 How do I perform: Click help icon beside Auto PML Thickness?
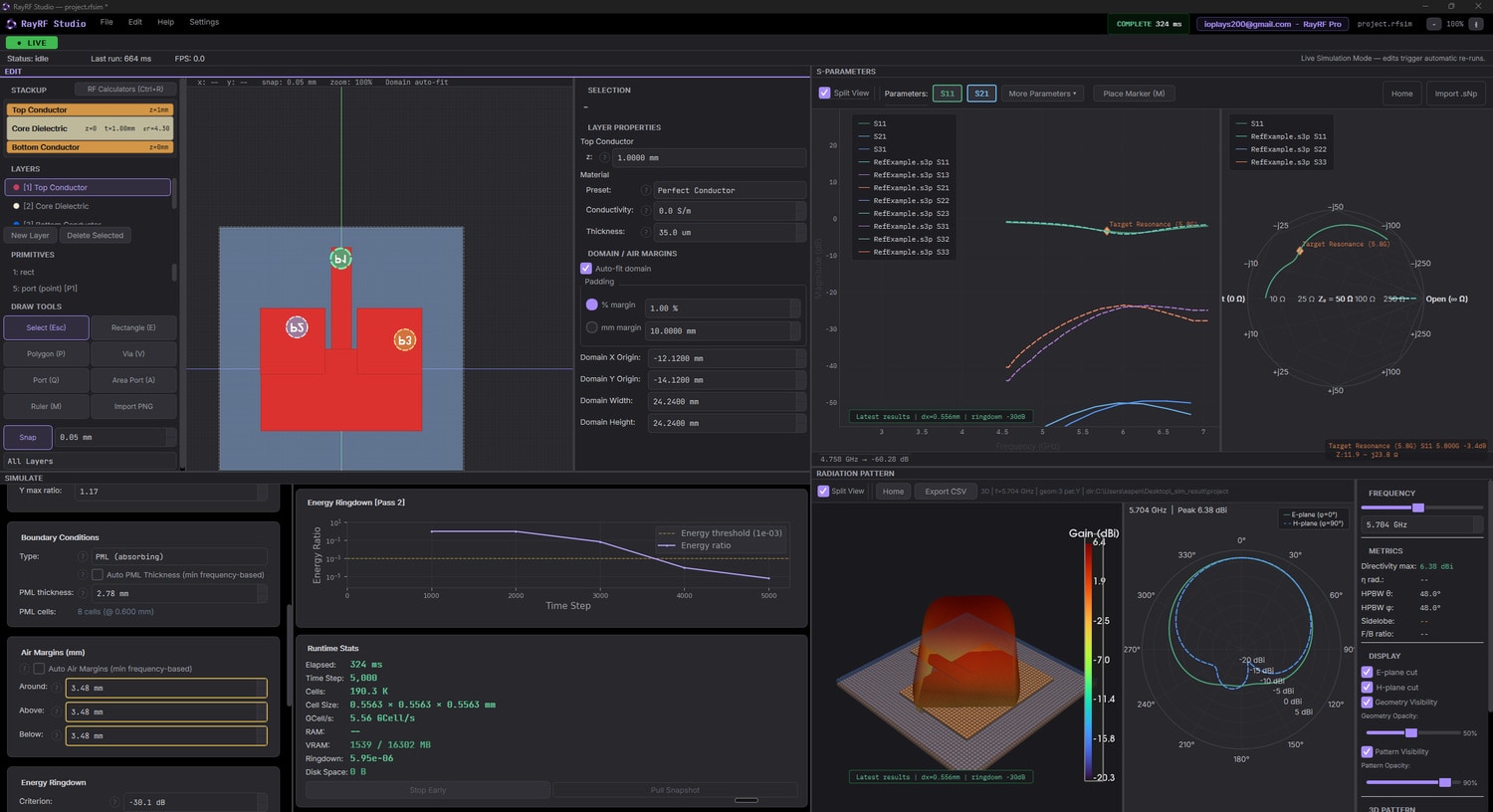click(83, 574)
